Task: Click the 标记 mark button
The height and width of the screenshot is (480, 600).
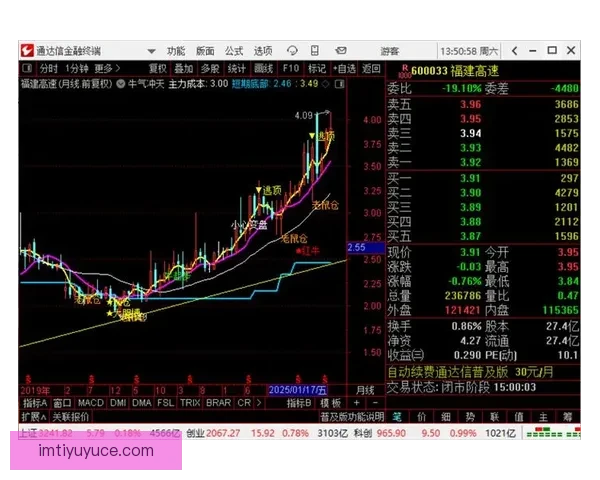Action: 317,69
